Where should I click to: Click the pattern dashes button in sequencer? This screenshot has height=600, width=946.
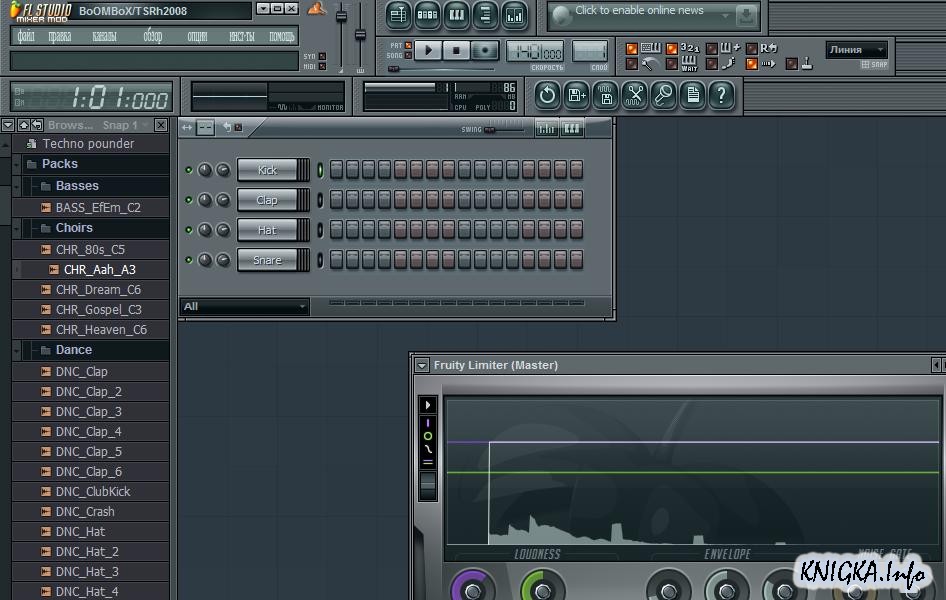click(x=205, y=128)
